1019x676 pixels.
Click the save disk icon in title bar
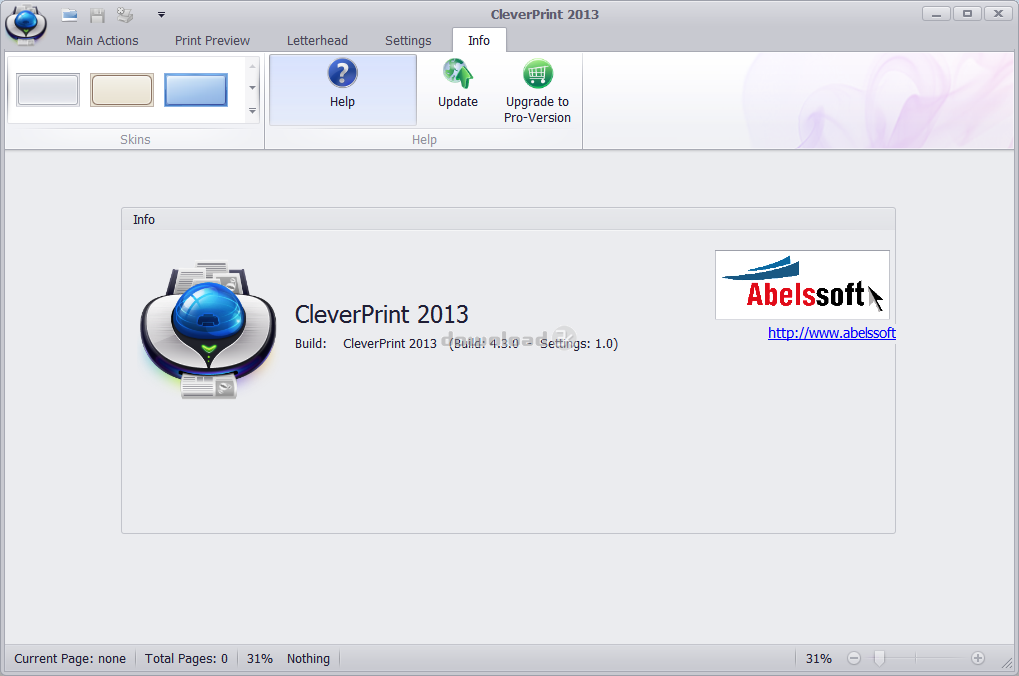(x=97, y=15)
